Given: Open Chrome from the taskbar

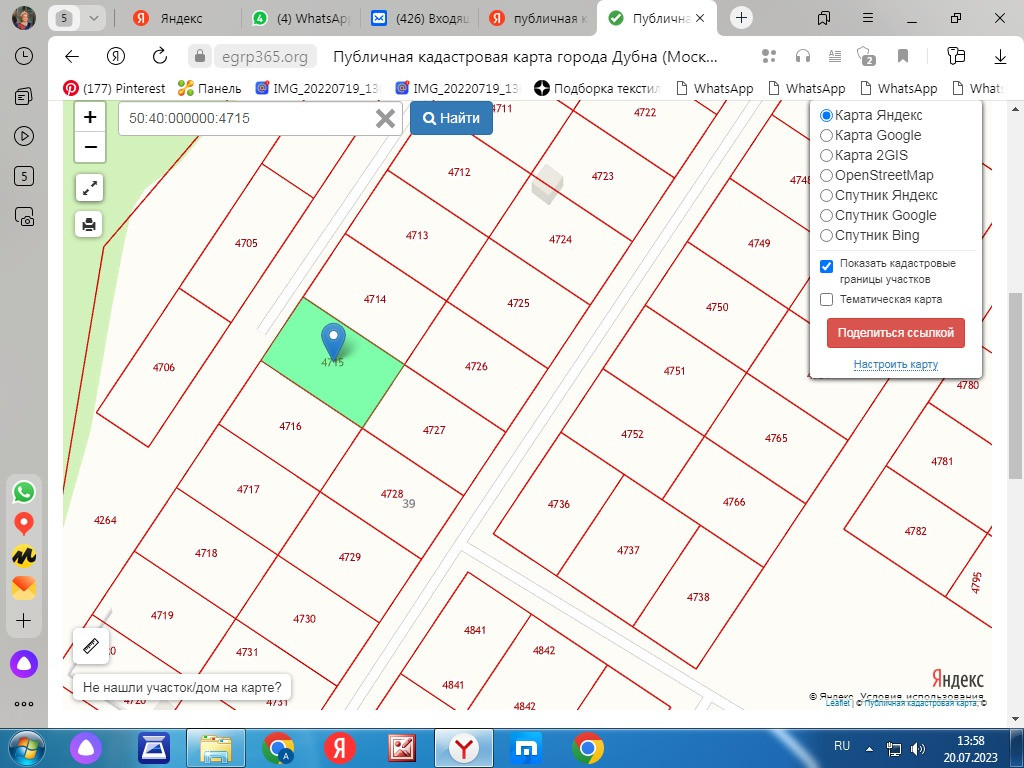Looking at the screenshot, I should (x=588, y=748).
